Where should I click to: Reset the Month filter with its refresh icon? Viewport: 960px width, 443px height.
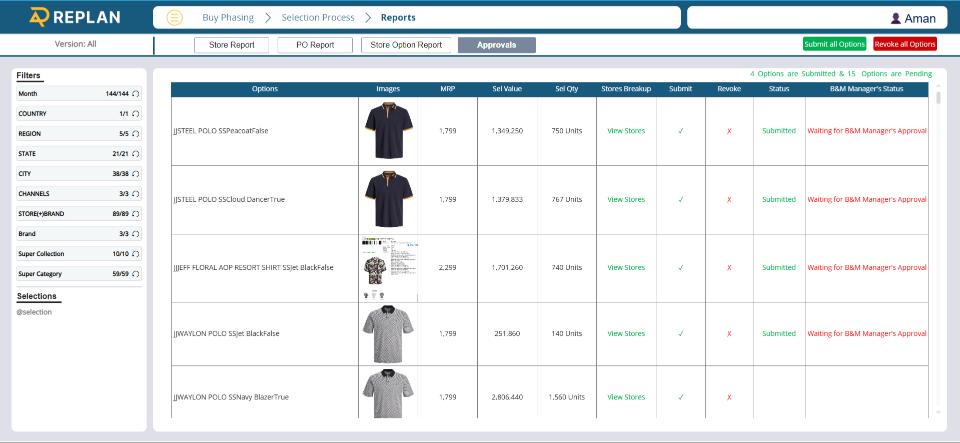pyautogui.click(x=135, y=94)
